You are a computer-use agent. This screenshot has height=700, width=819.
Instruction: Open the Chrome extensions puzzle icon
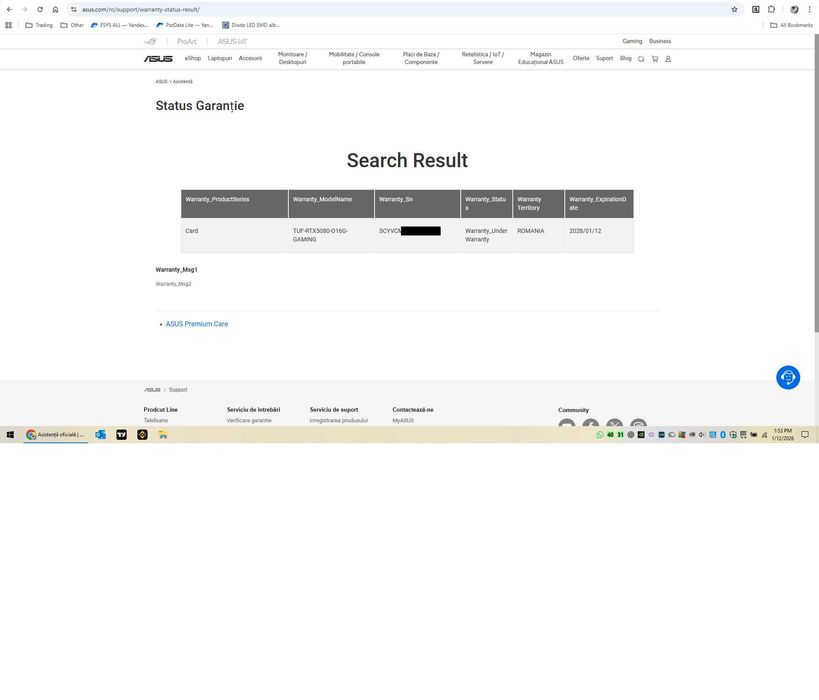(771, 9)
